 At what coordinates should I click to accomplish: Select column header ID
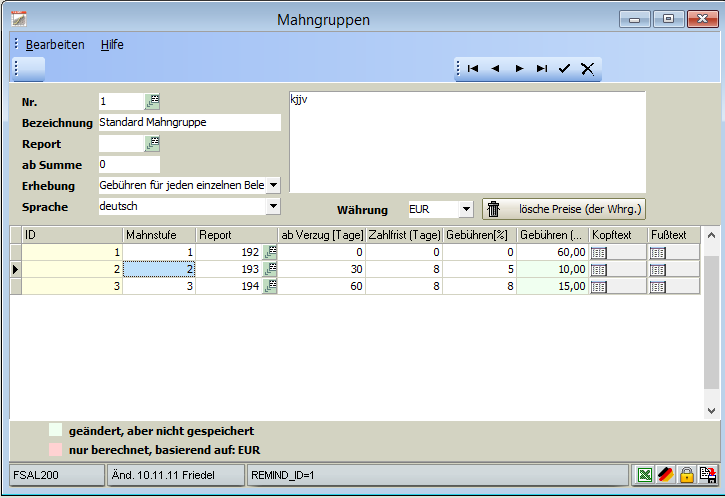72,235
